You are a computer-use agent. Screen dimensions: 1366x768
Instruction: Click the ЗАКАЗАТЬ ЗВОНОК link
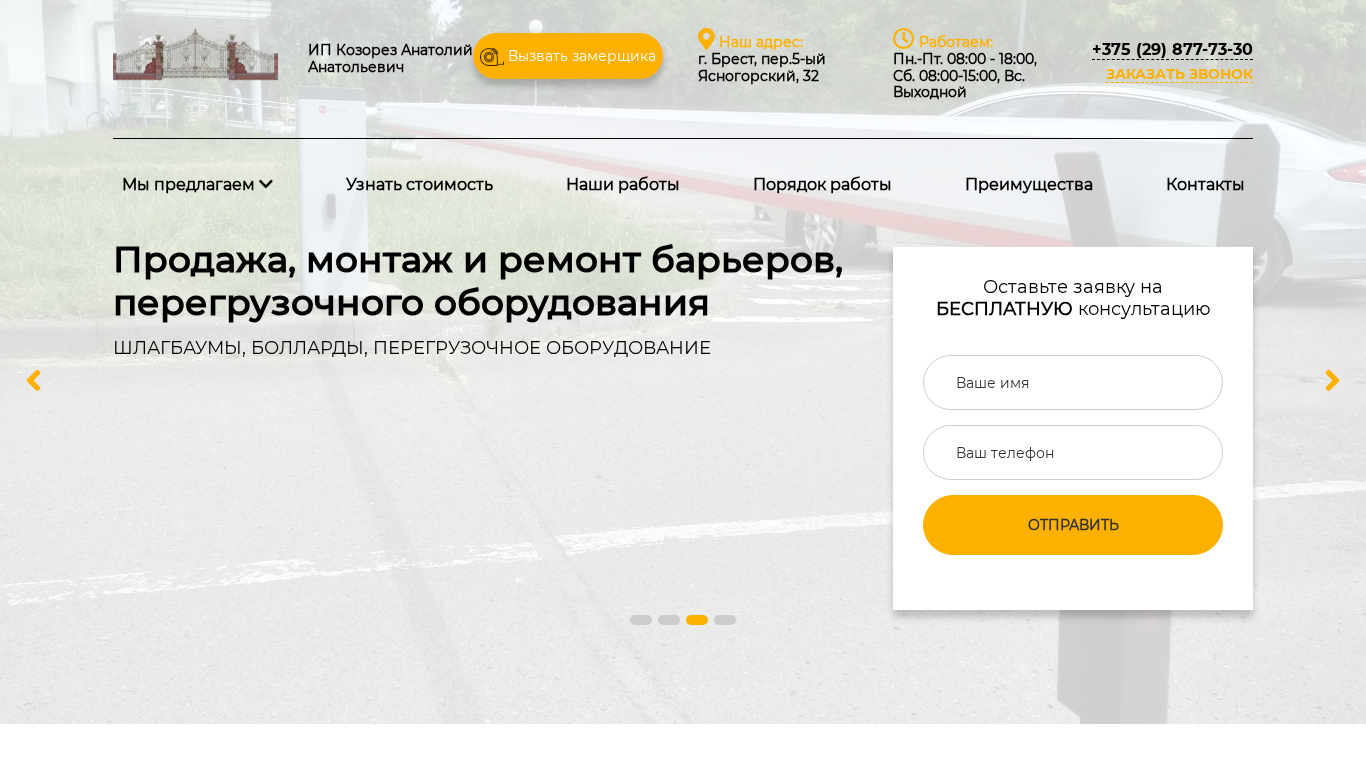[1179, 74]
